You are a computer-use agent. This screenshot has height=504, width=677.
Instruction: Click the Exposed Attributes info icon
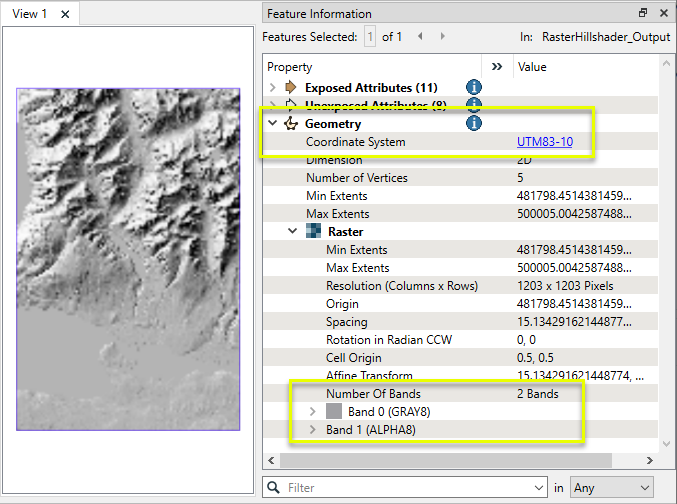pyautogui.click(x=474, y=88)
